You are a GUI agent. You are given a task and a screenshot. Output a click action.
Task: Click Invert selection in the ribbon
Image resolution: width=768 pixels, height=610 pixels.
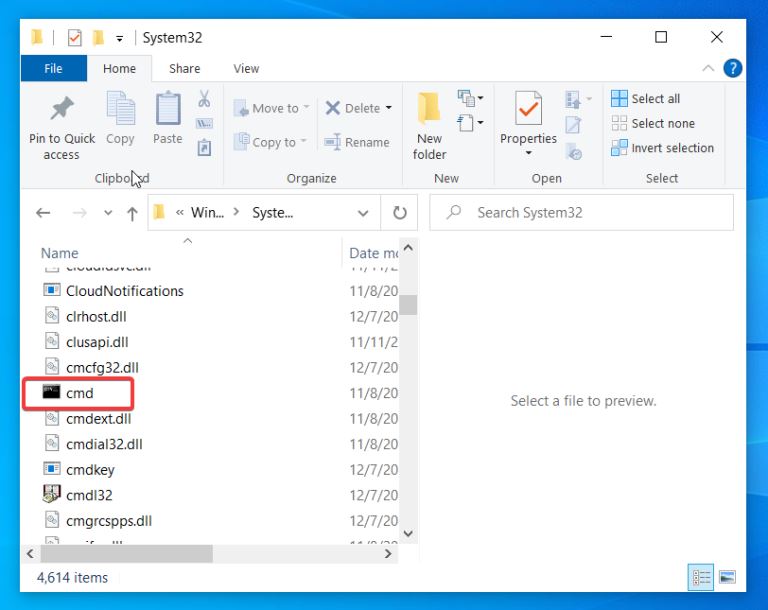pos(663,147)
